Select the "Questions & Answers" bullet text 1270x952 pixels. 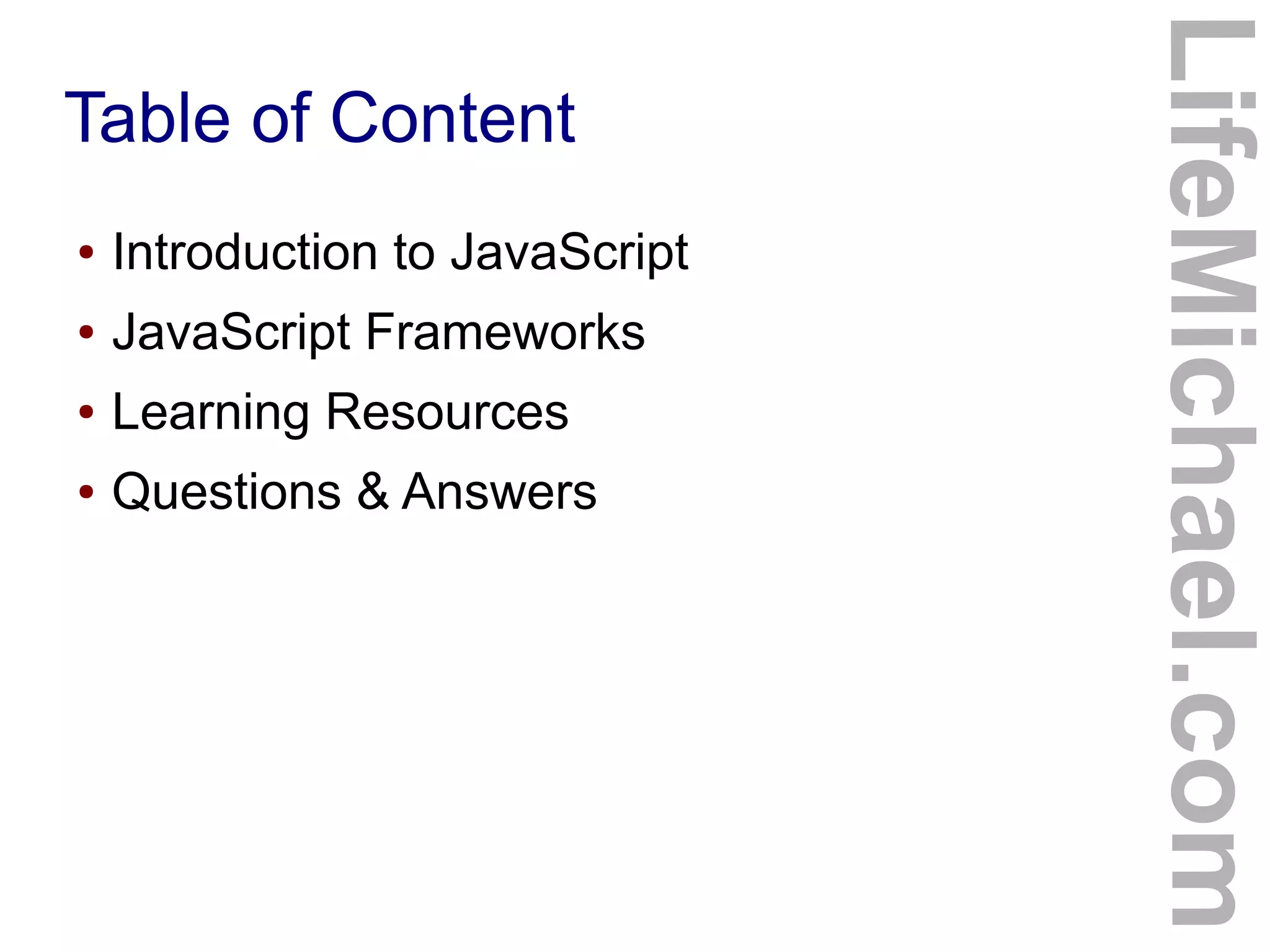354,492
